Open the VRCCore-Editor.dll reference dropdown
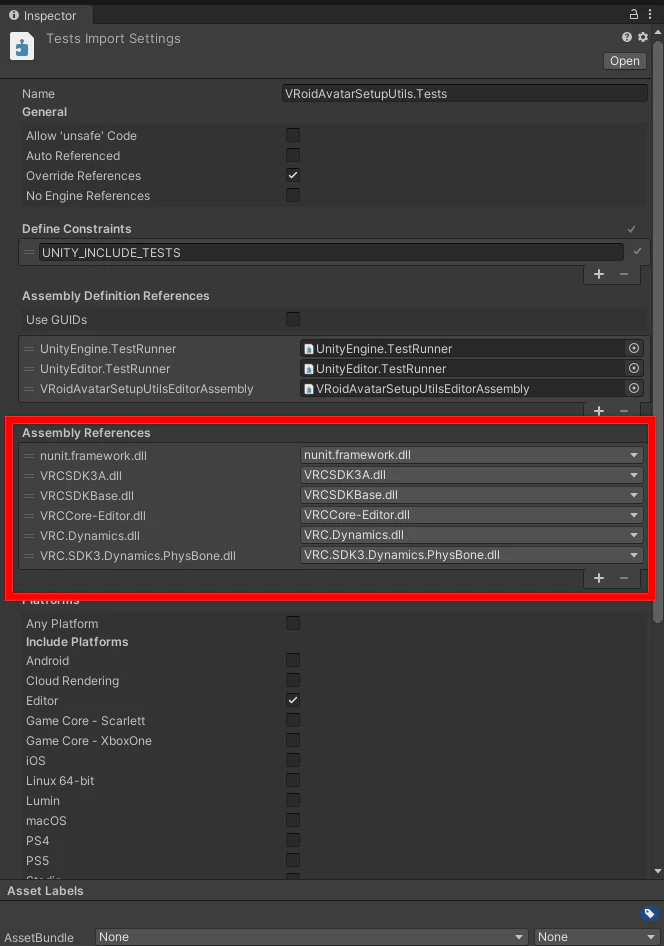This screenshot has width=664, height=946. point(471,515)
